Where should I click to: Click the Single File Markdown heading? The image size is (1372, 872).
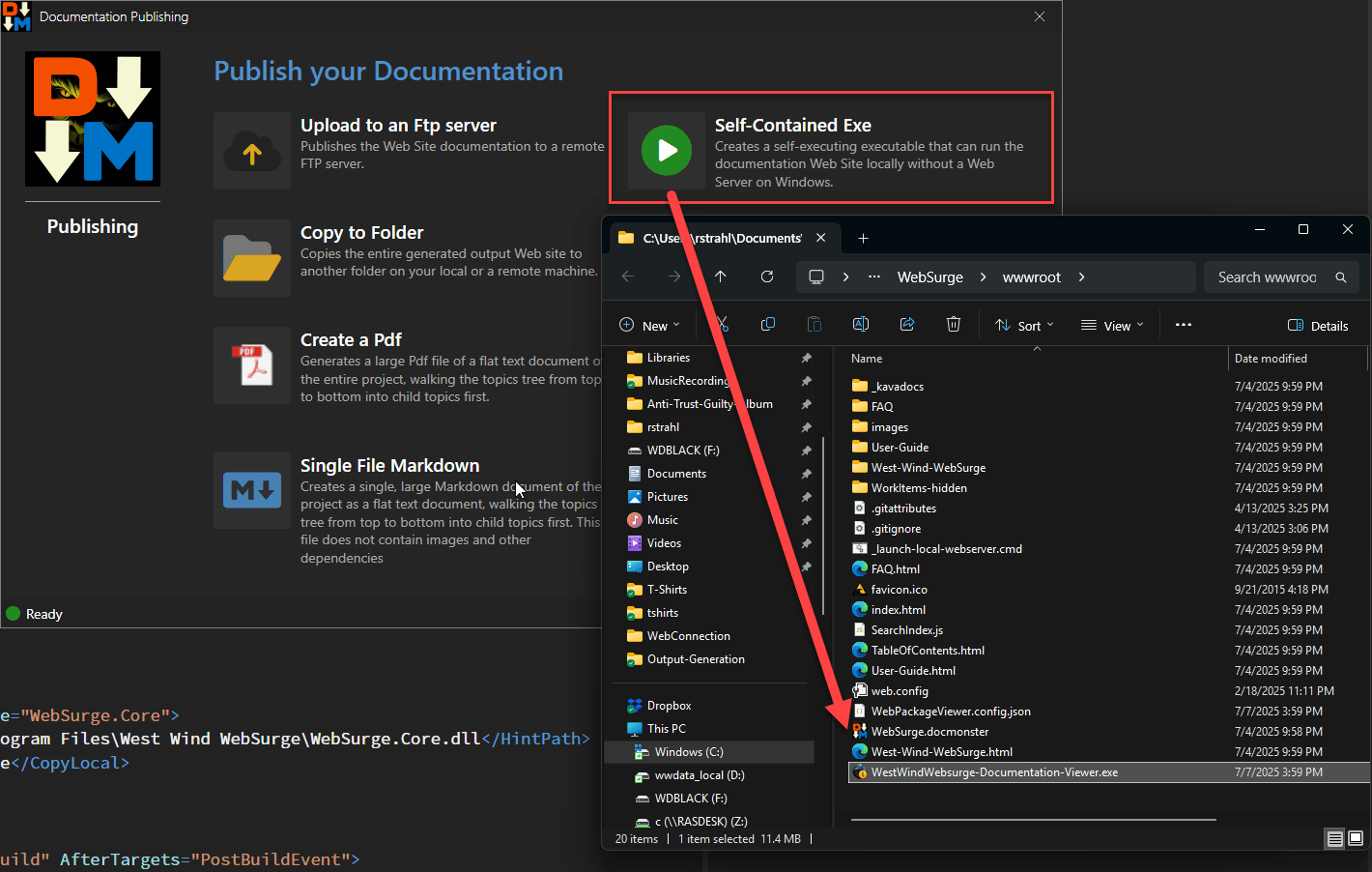coord(389,465)
